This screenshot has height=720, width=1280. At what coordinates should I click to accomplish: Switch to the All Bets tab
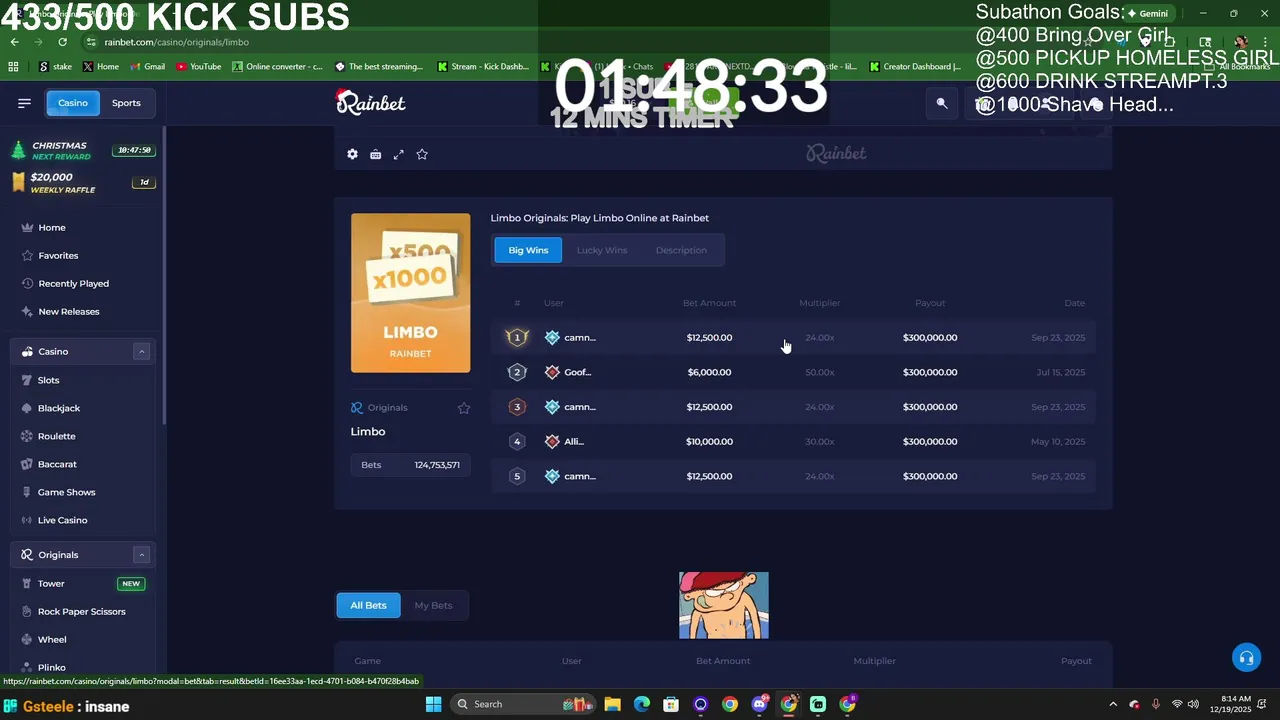coord(368,605)
